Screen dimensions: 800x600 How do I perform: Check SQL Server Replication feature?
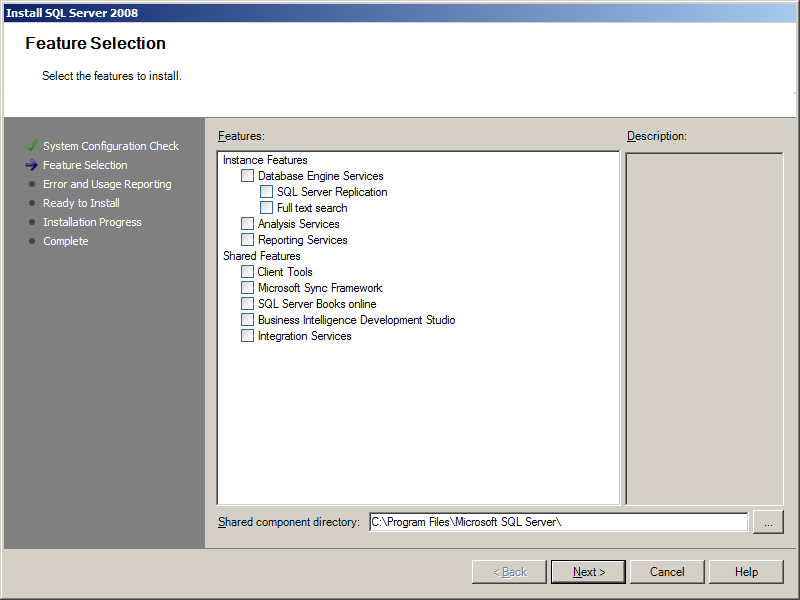[x=266, y=192]
